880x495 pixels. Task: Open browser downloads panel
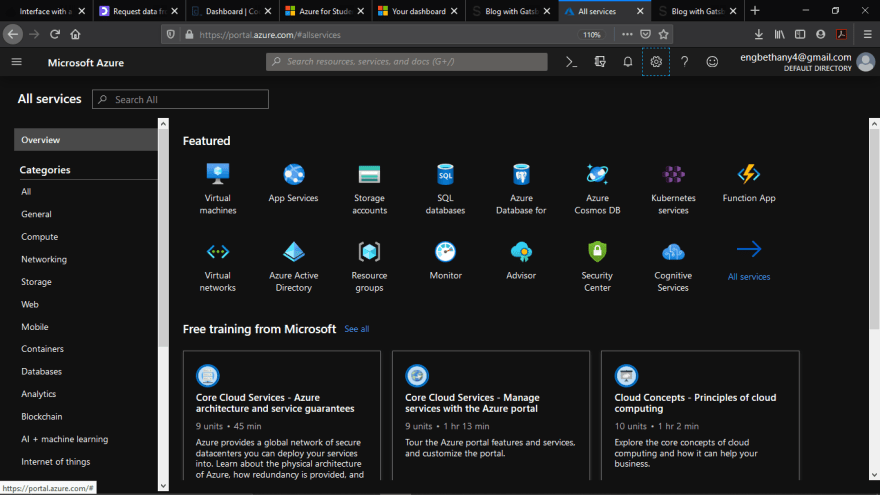click(758, 34)
